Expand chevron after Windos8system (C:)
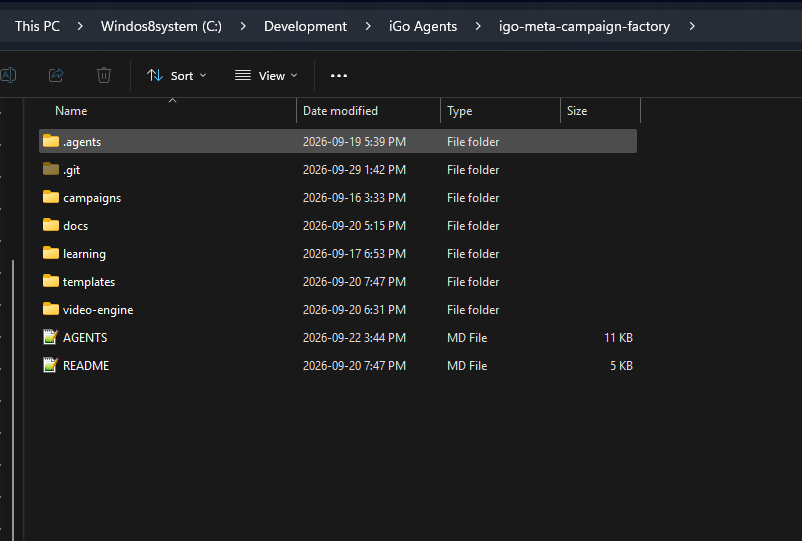The height and width of the screenshot is (541, 802). [x=243, y=26]
